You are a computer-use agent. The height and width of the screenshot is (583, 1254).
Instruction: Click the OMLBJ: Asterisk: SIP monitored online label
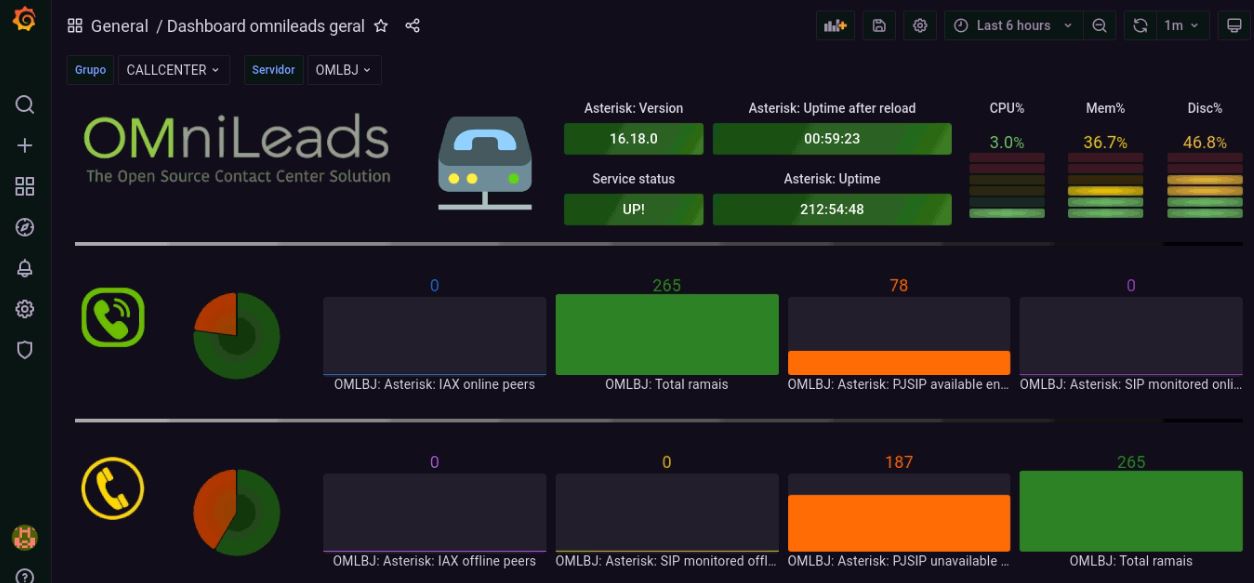1131,384
